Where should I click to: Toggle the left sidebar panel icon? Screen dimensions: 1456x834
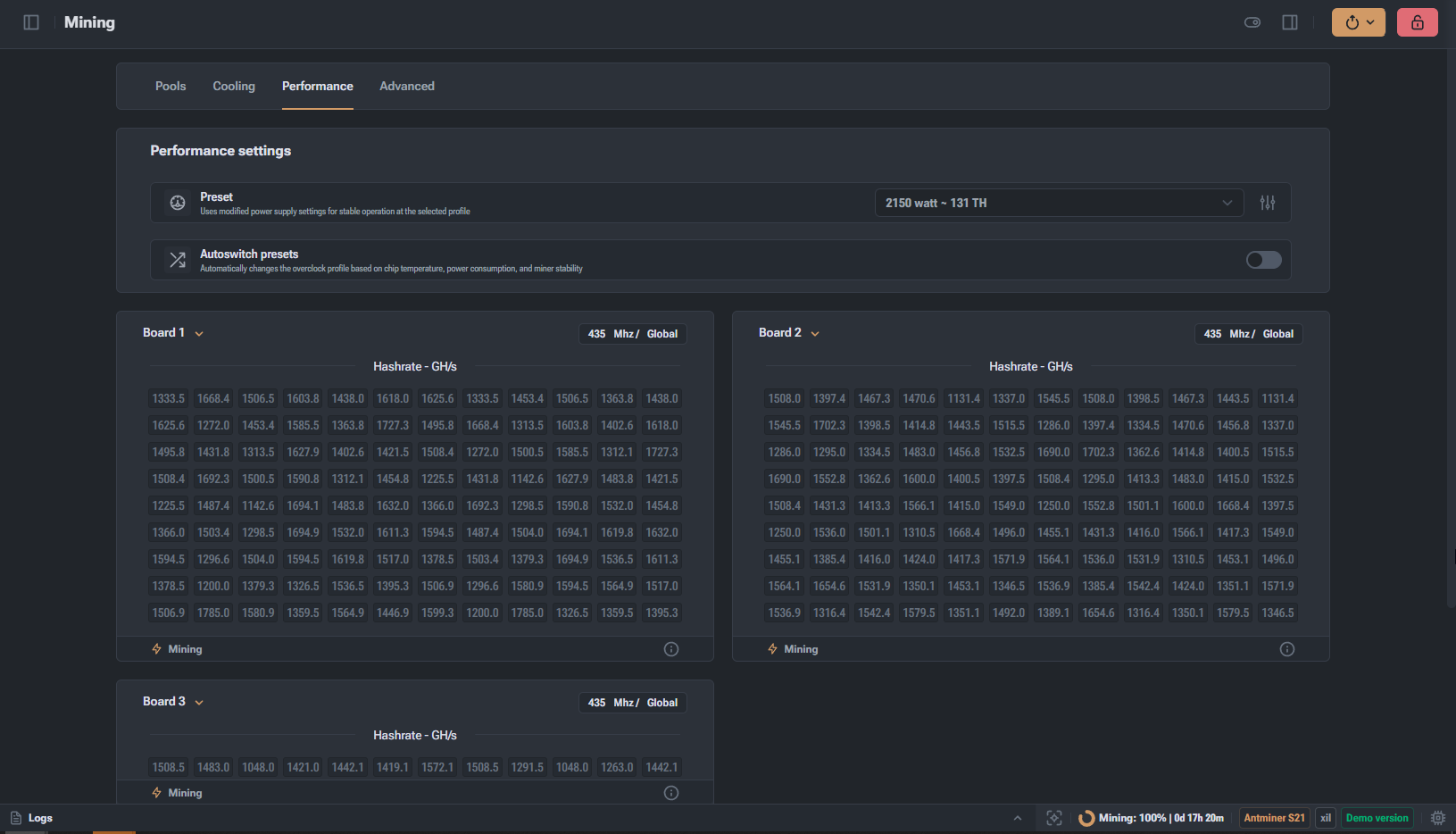[31, 22]
